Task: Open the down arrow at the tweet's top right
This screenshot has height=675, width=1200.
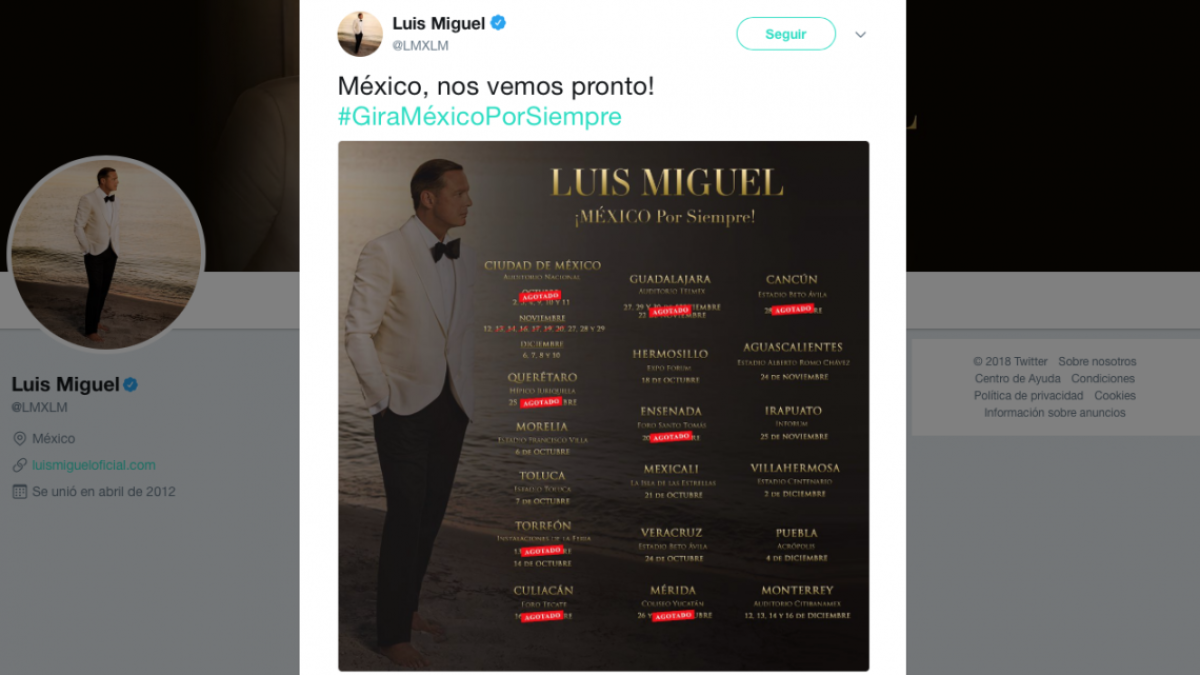Action: click(x=860, y=33)
